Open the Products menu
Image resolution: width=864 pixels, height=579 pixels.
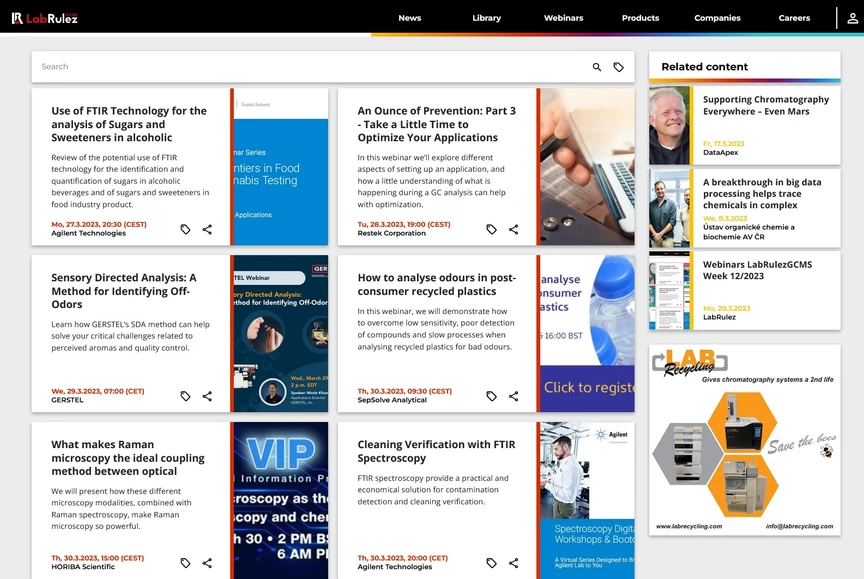pyautogui.click(x=640, y=18)
